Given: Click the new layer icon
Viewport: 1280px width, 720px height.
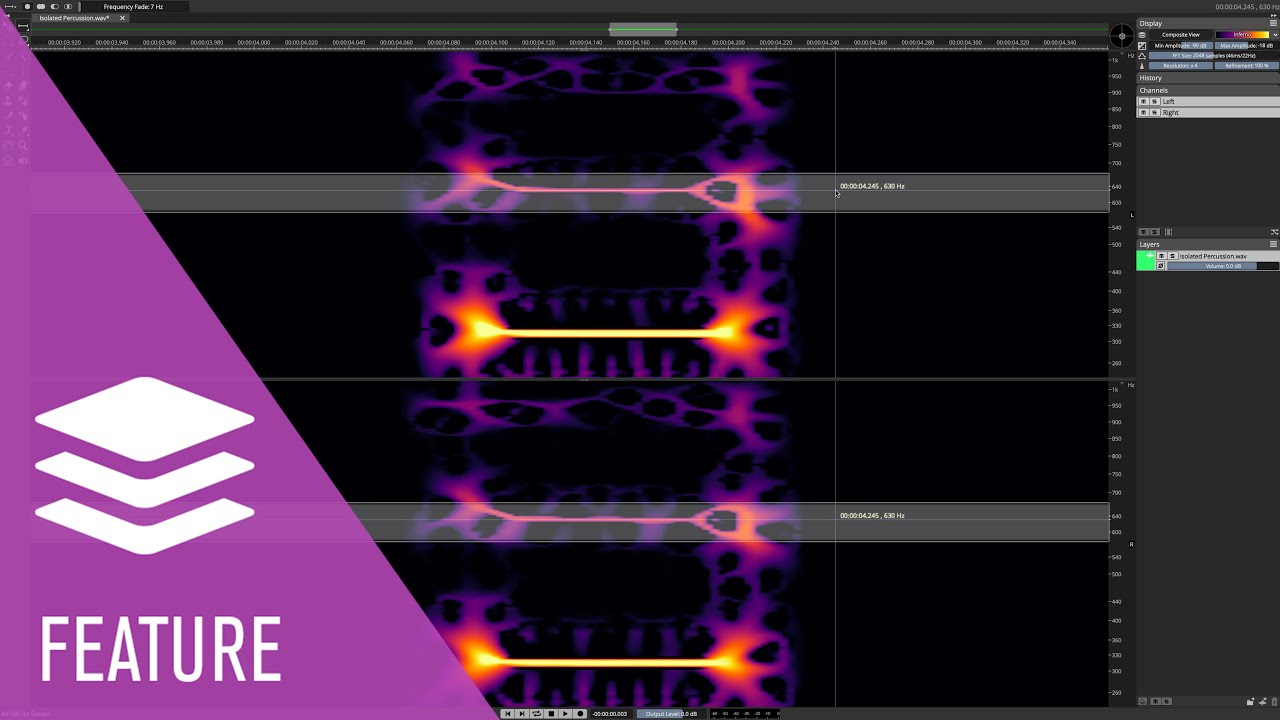Looking at the screenshot, I should (1250, 701).
